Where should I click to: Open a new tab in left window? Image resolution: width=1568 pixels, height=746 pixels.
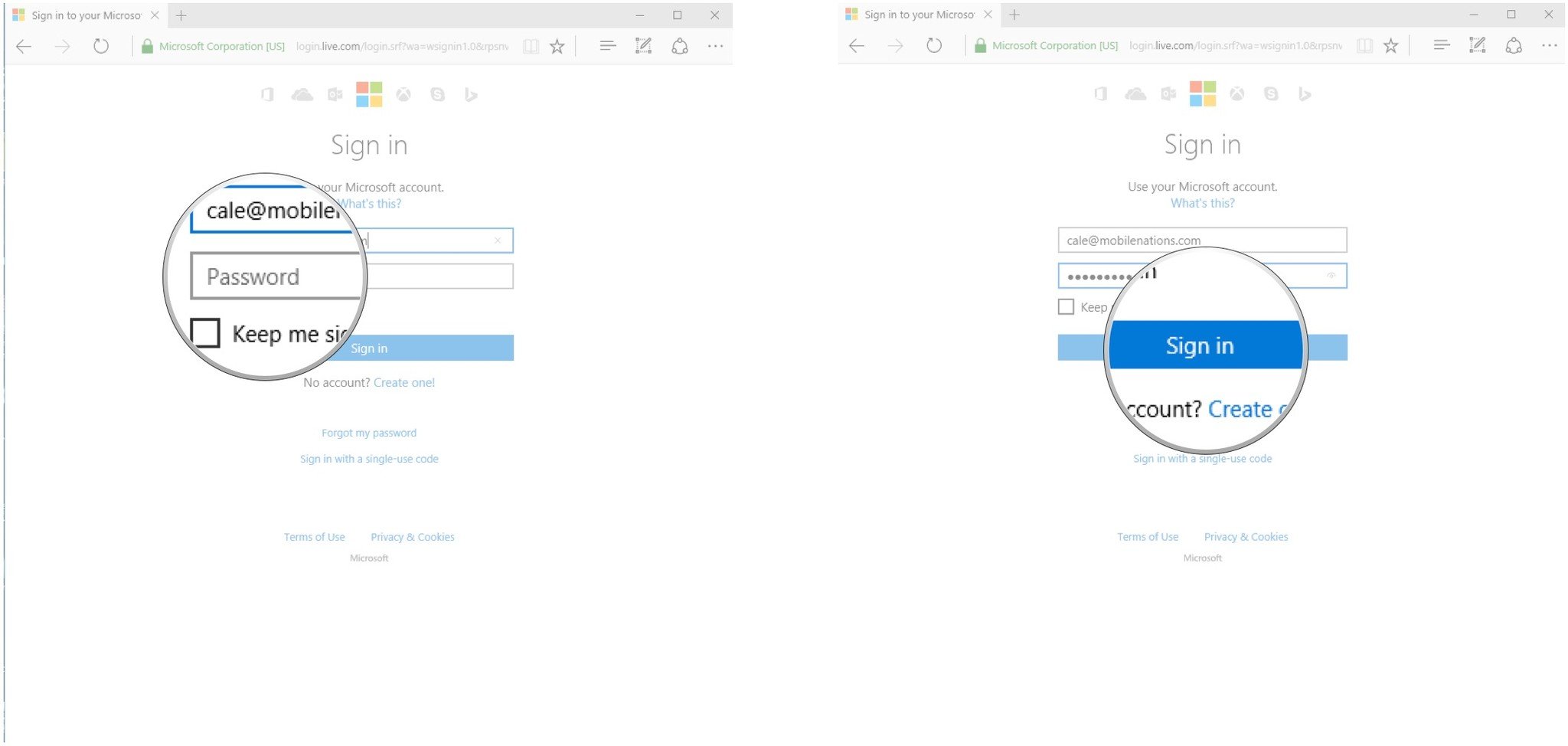point(181,15)
